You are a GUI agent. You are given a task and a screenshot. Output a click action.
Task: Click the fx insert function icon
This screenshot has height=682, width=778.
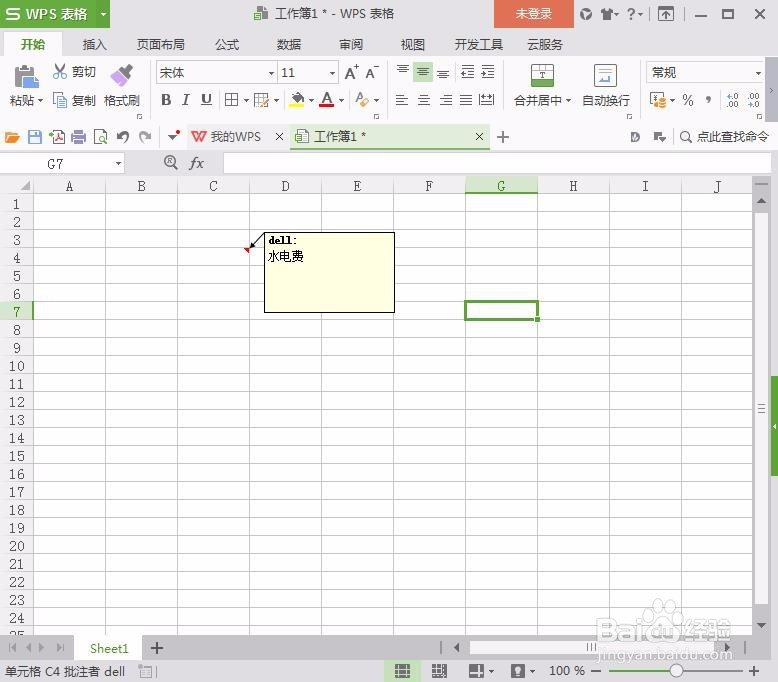tap(196, 163)
